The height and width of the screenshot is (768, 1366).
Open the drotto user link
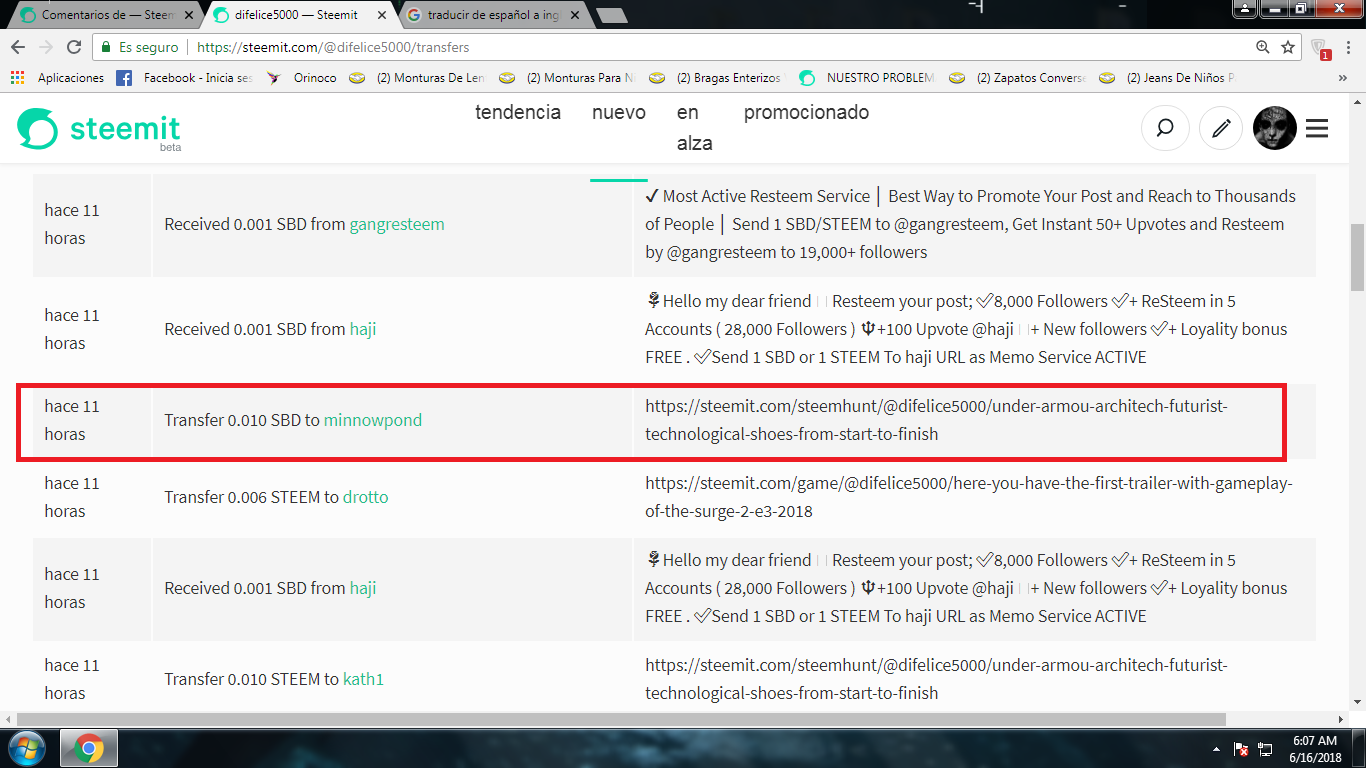pos(365,497)
